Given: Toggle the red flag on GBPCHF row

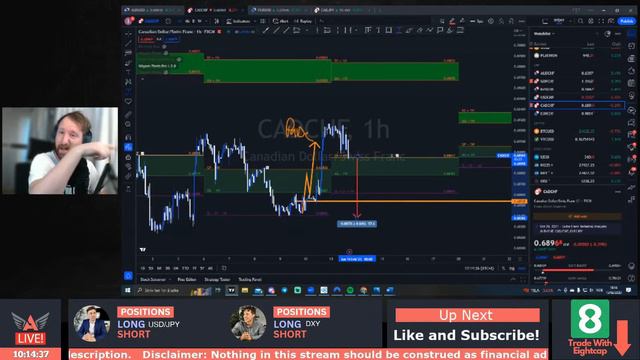Looking at the screenshot, I should (531, 81).
